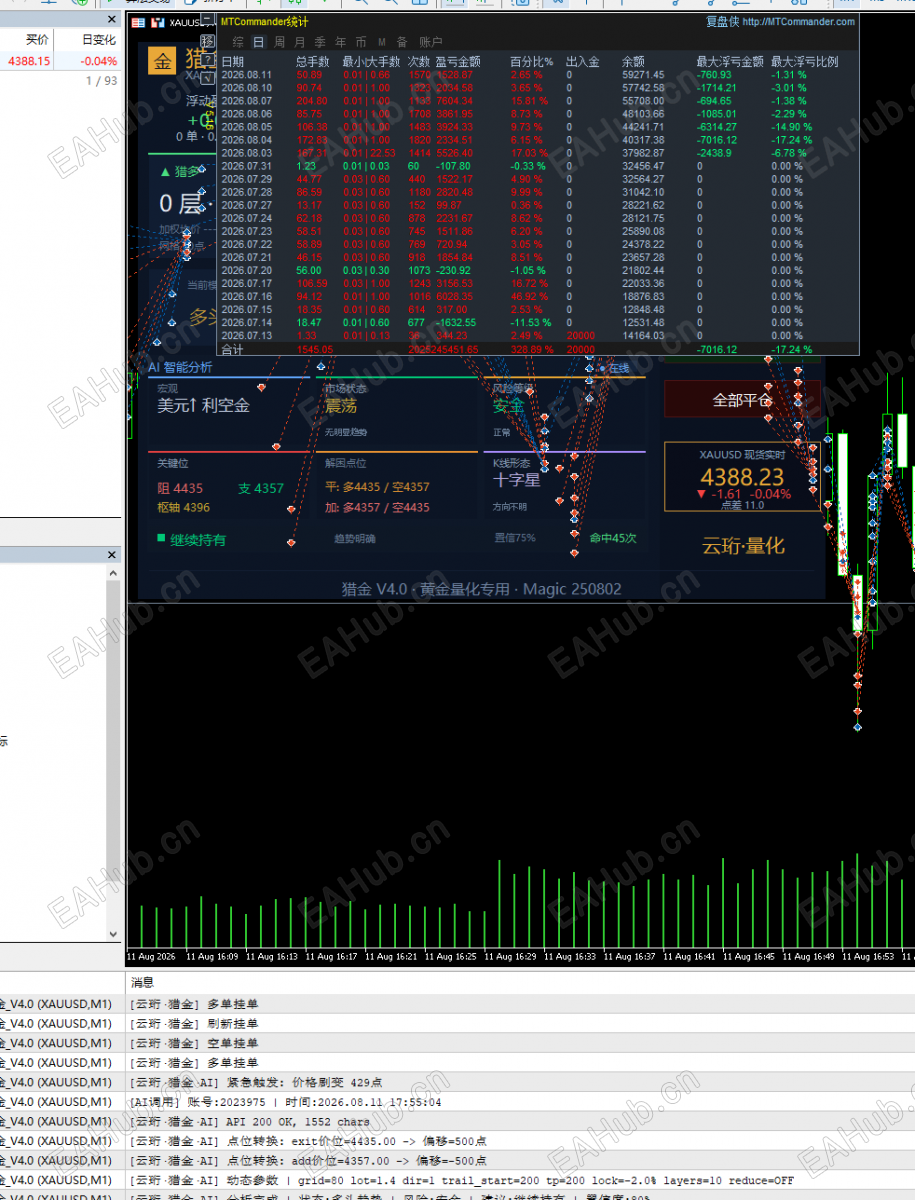Image resolution: width=915 pixels, height=1200 pixels.
Task: Switch to the 月 monthly tab
Action: [300, 42]
